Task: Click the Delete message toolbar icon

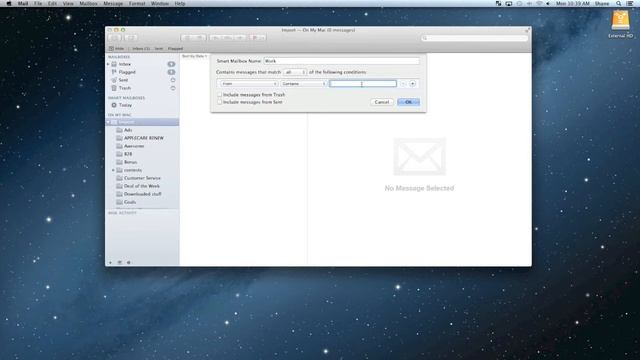Action: point(187,38)
